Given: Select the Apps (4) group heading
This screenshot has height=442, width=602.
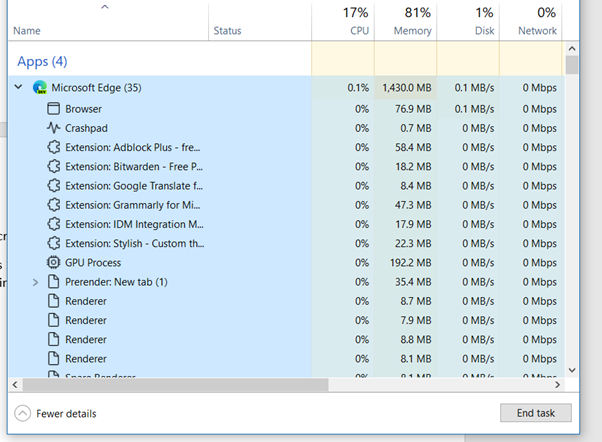Looking at the screenshot, I should 42,61.
